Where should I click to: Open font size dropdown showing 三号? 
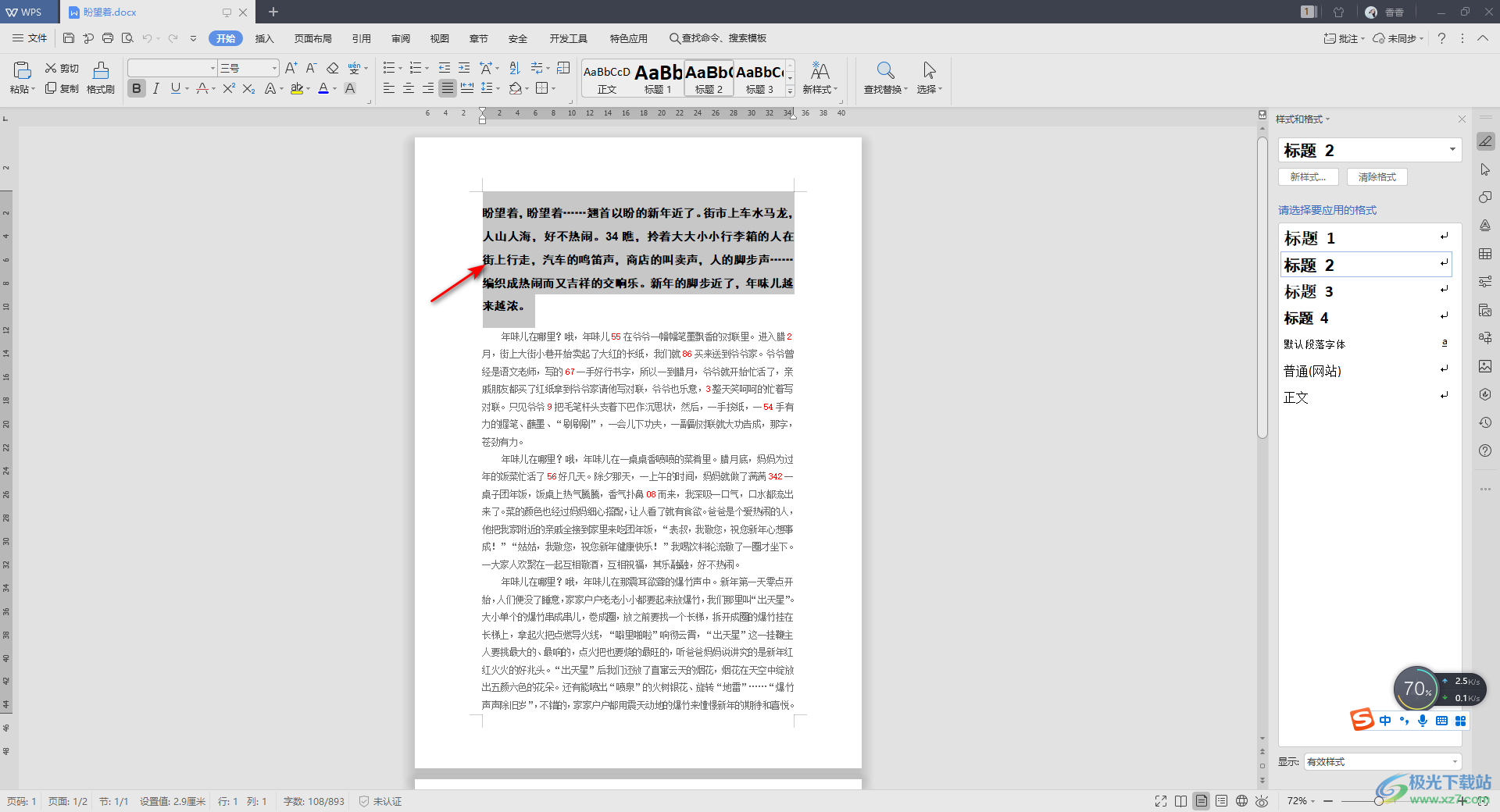click(274, 68)
